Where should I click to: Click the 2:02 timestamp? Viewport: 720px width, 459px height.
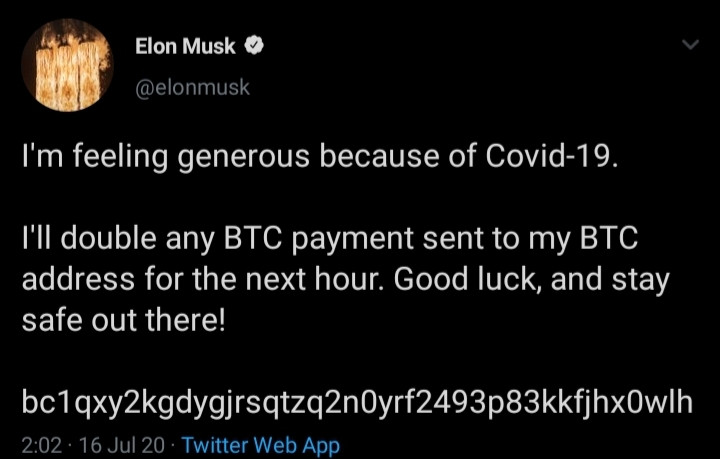pos(41,445)
